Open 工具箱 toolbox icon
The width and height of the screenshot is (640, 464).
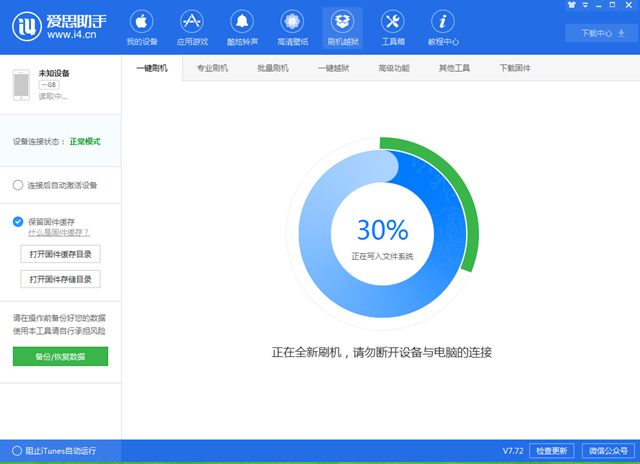(x=392, y=28)
